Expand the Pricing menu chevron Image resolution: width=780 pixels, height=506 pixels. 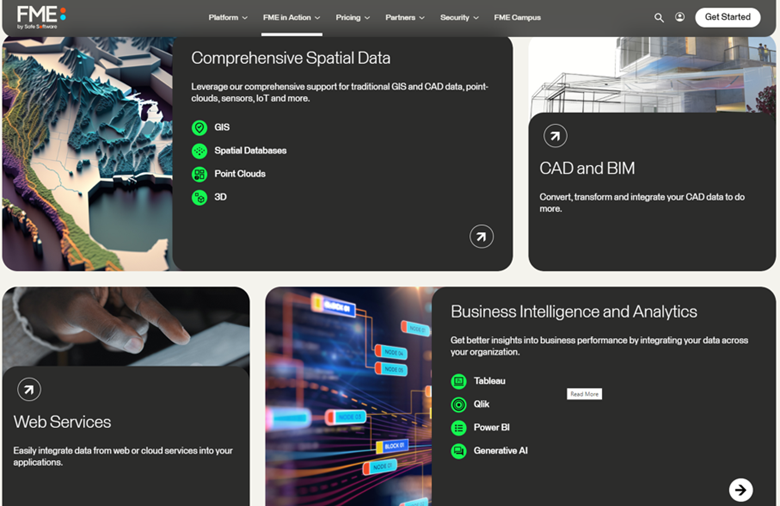tap(367, 18)
